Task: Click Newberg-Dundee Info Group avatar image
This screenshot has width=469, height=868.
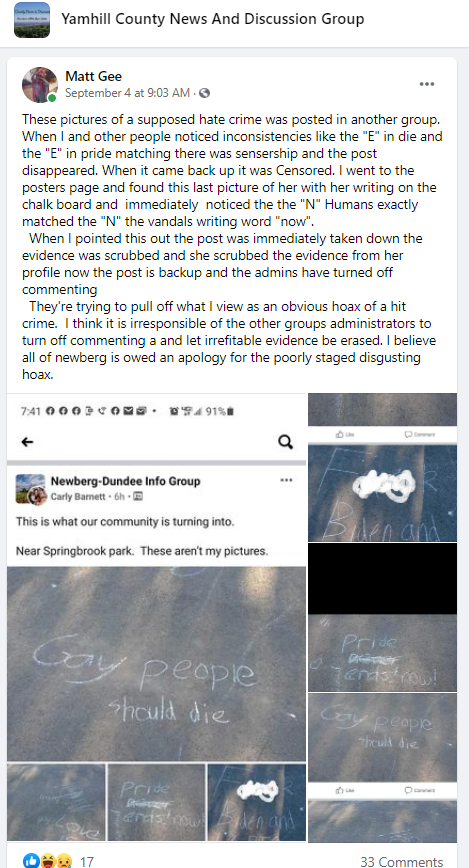Action: click(x=30, y=489)
